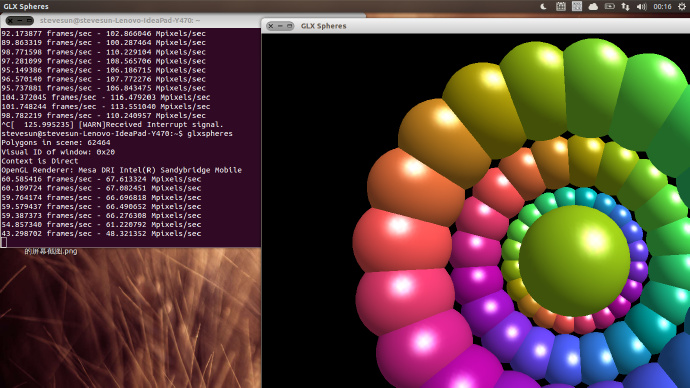Click the moon icon in the top panel
This screenshot has height=388, width=690.
click(543, 7)
